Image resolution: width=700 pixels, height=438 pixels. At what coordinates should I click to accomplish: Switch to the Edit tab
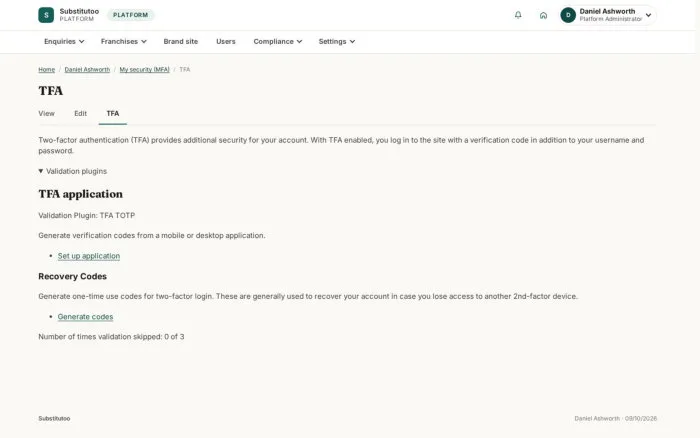coord(80,113)
